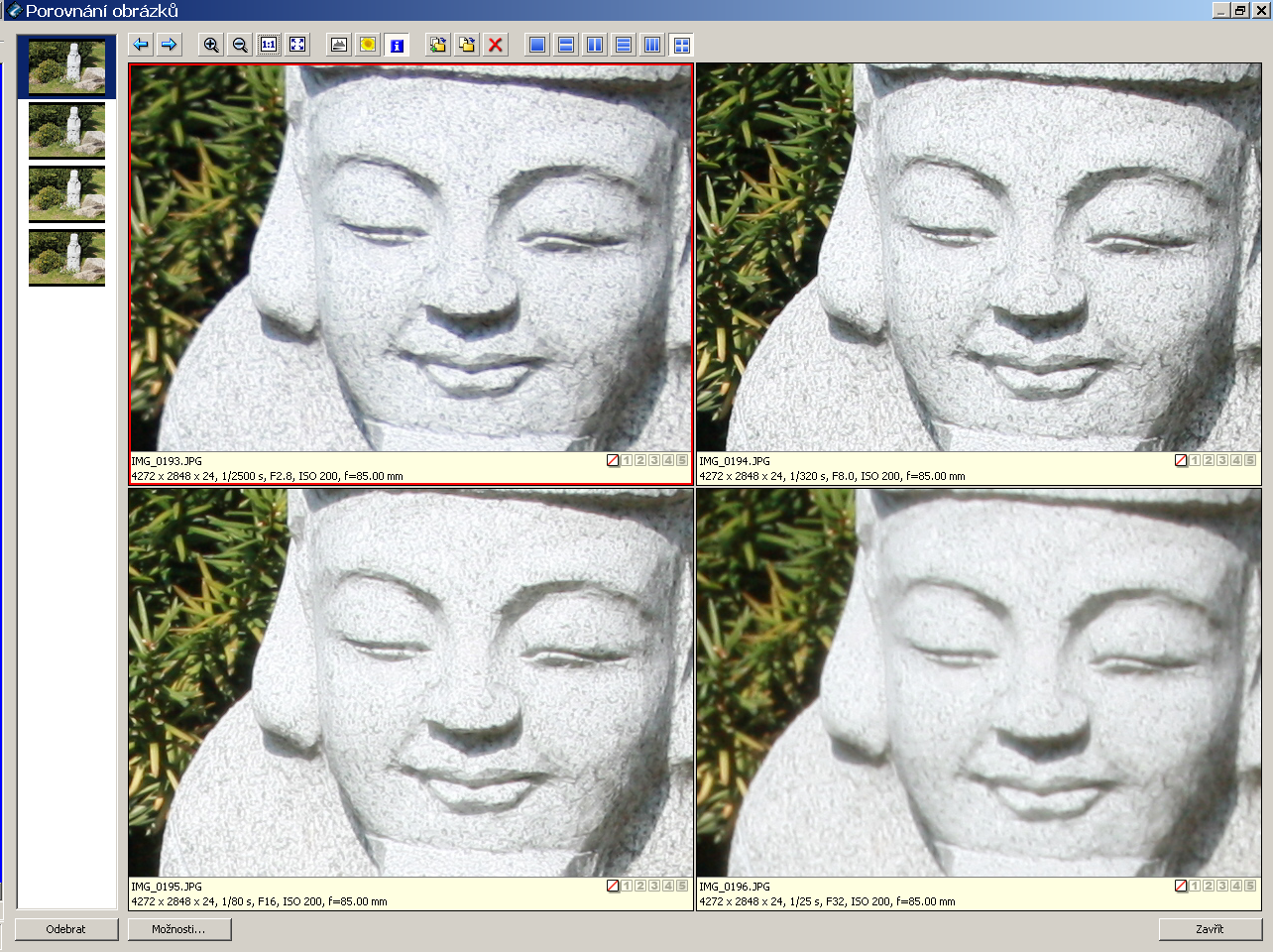Image resolution: width=1273 pixels, height=952 pixels.
Task: Select the second thumbnail in the sidebar
Action: 66,130
